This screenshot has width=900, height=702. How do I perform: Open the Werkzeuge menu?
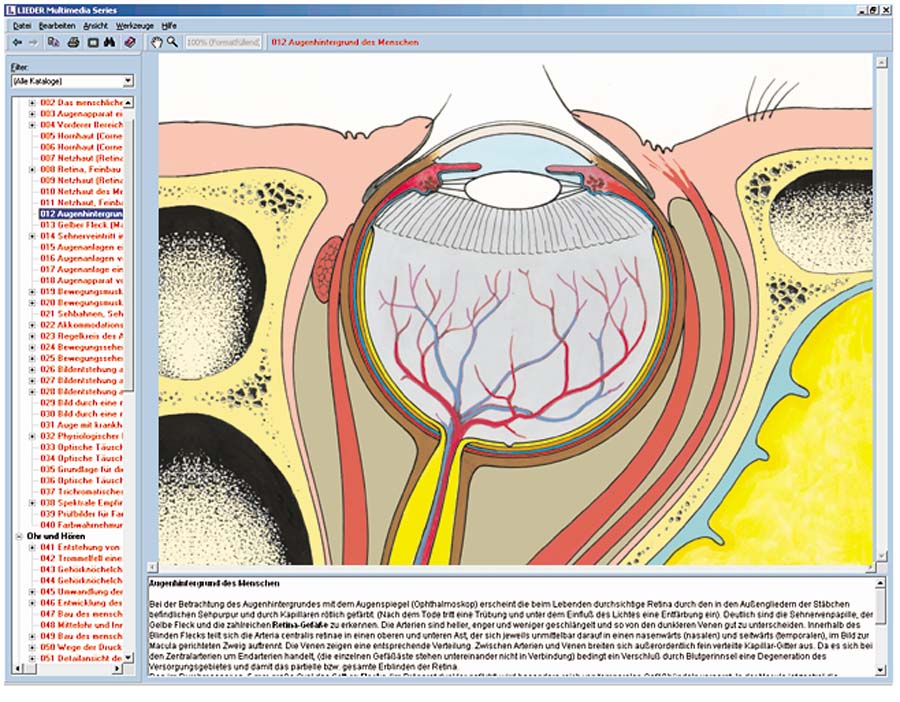(134, 23)
